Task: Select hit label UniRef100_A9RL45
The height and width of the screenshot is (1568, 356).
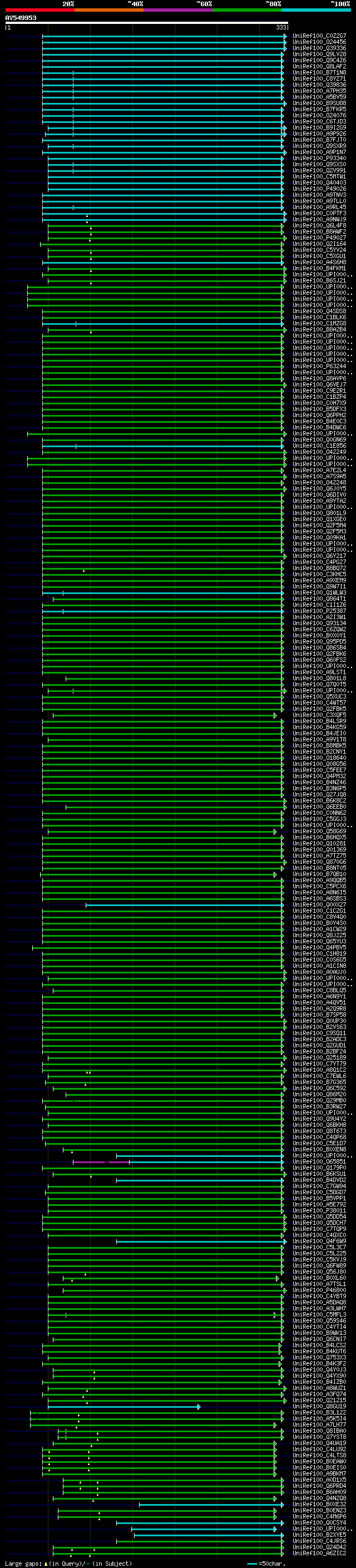Action: coord(319,207)
